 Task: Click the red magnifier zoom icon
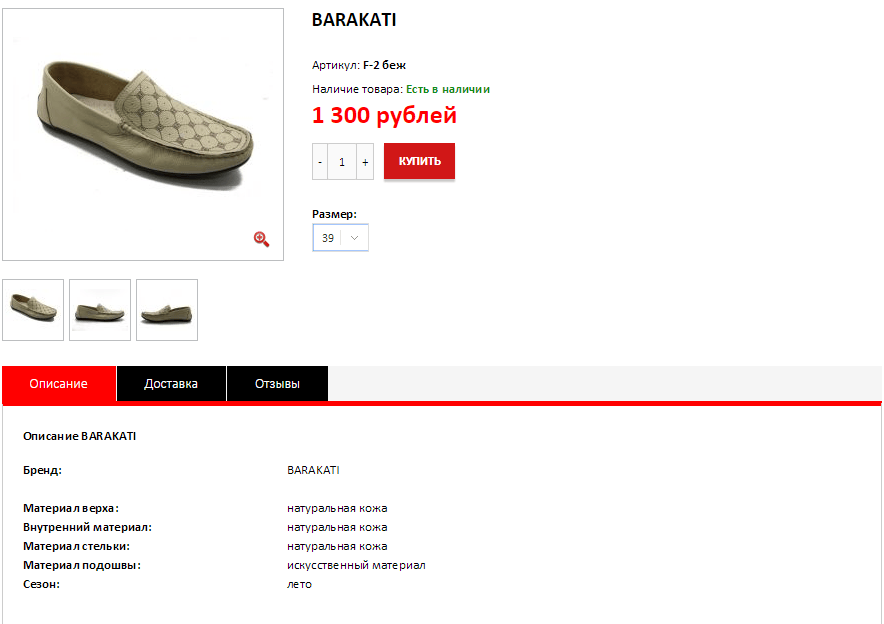(261, 239)
